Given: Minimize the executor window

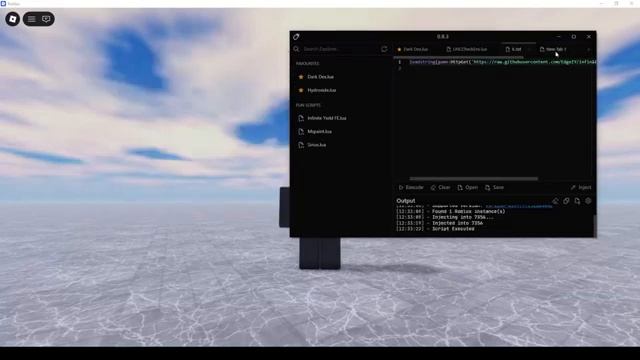Looking at the screenshot, I should click(x=558, y=37).
